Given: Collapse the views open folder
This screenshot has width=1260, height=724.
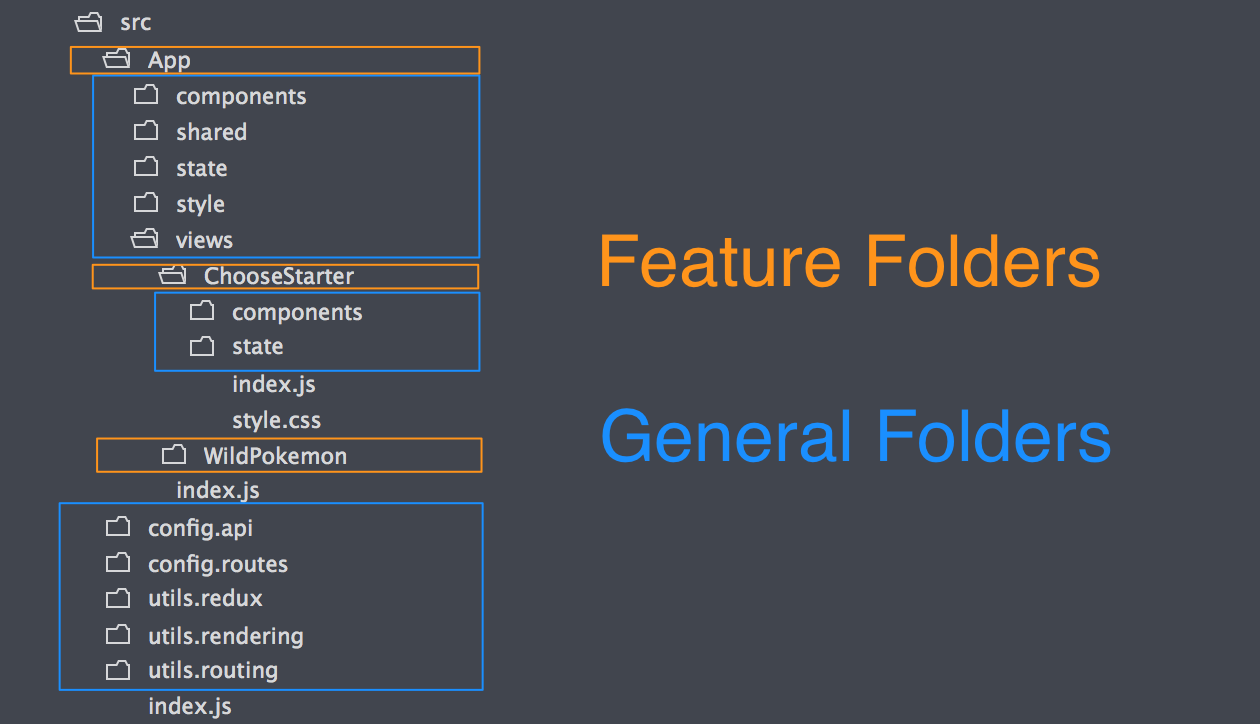Looking at the screenshot, I should 146,239.
